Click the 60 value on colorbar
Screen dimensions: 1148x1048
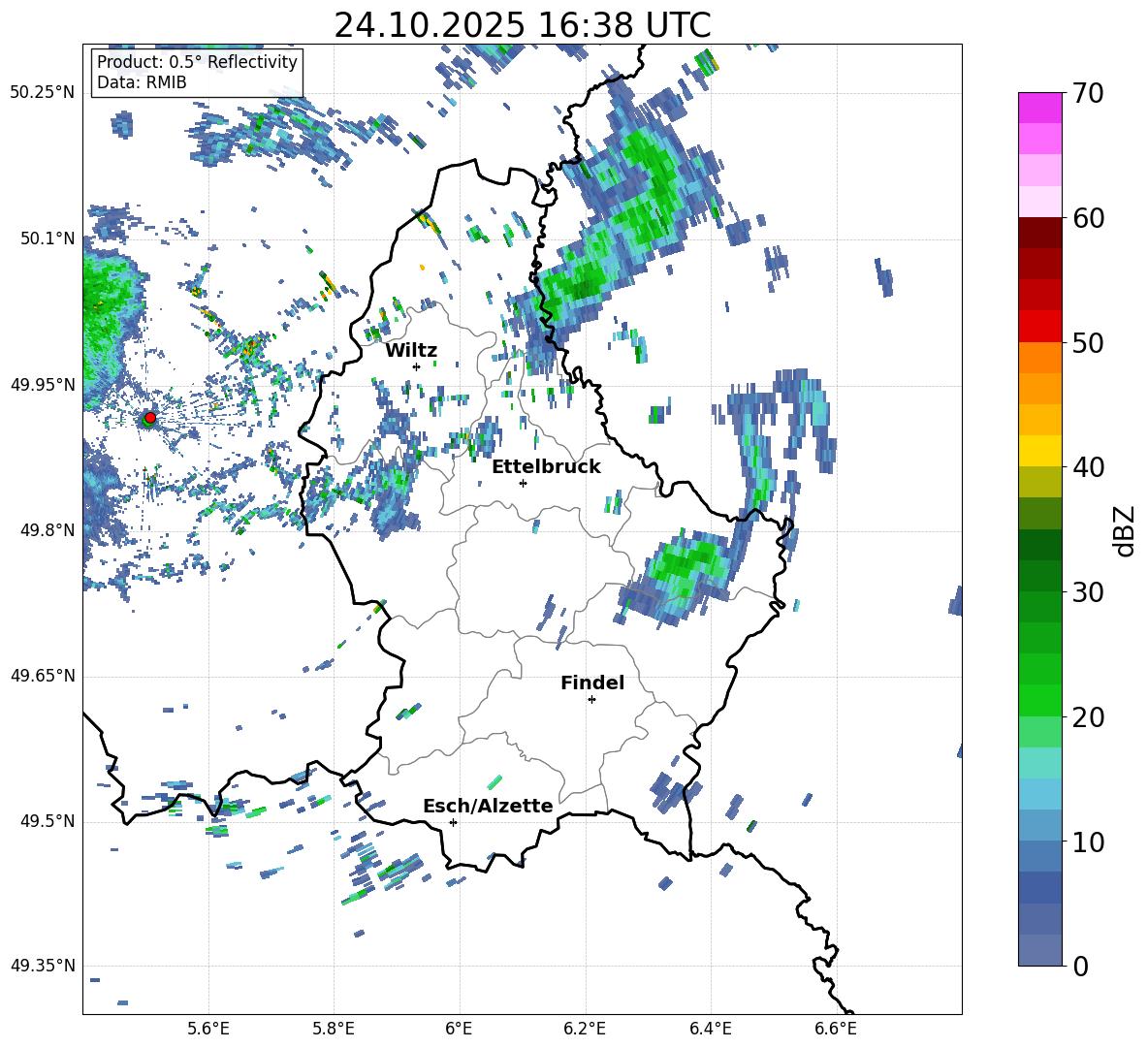pyautogui.click(x=1088, y=218)
